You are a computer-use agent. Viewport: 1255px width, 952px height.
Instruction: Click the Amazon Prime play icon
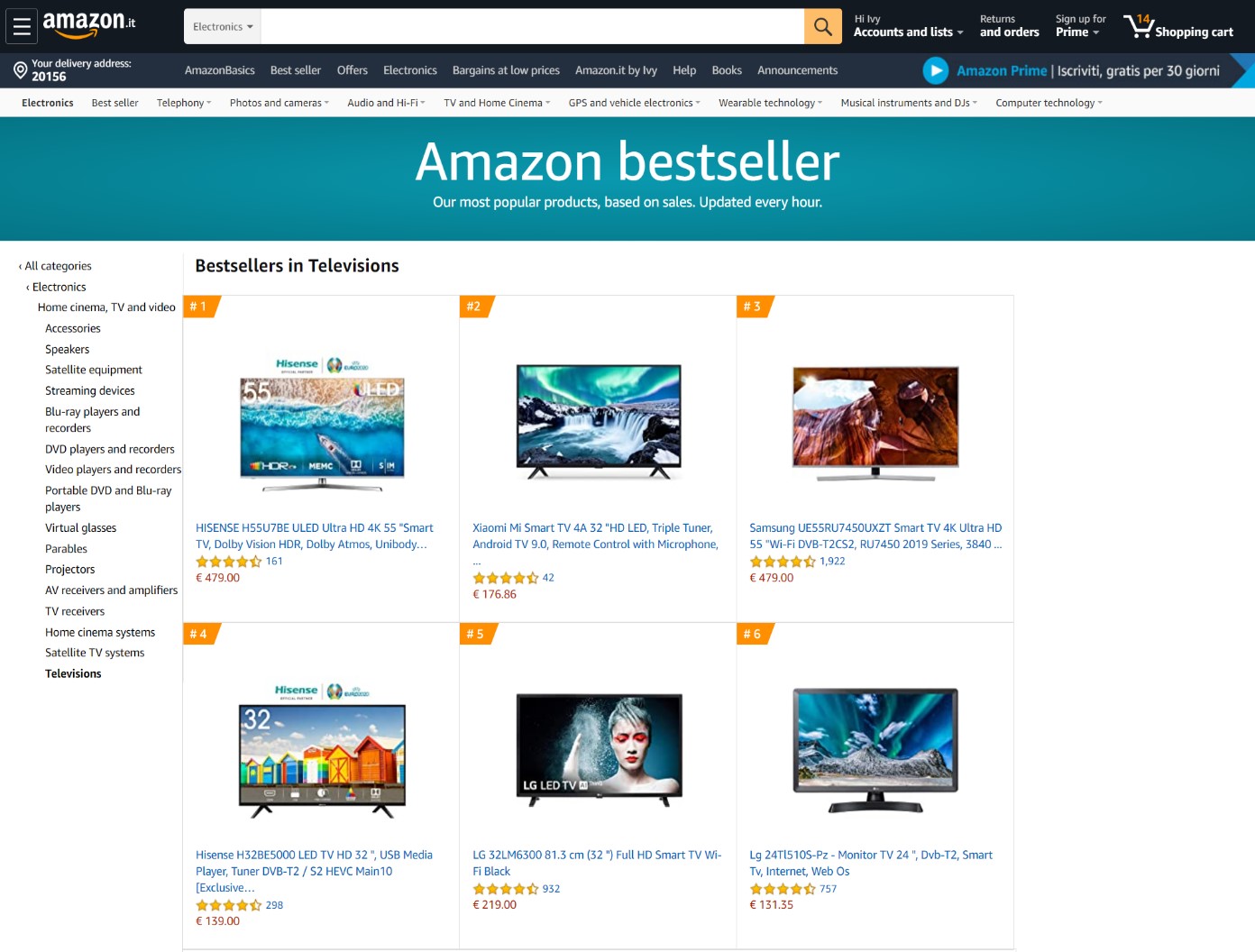936,70
